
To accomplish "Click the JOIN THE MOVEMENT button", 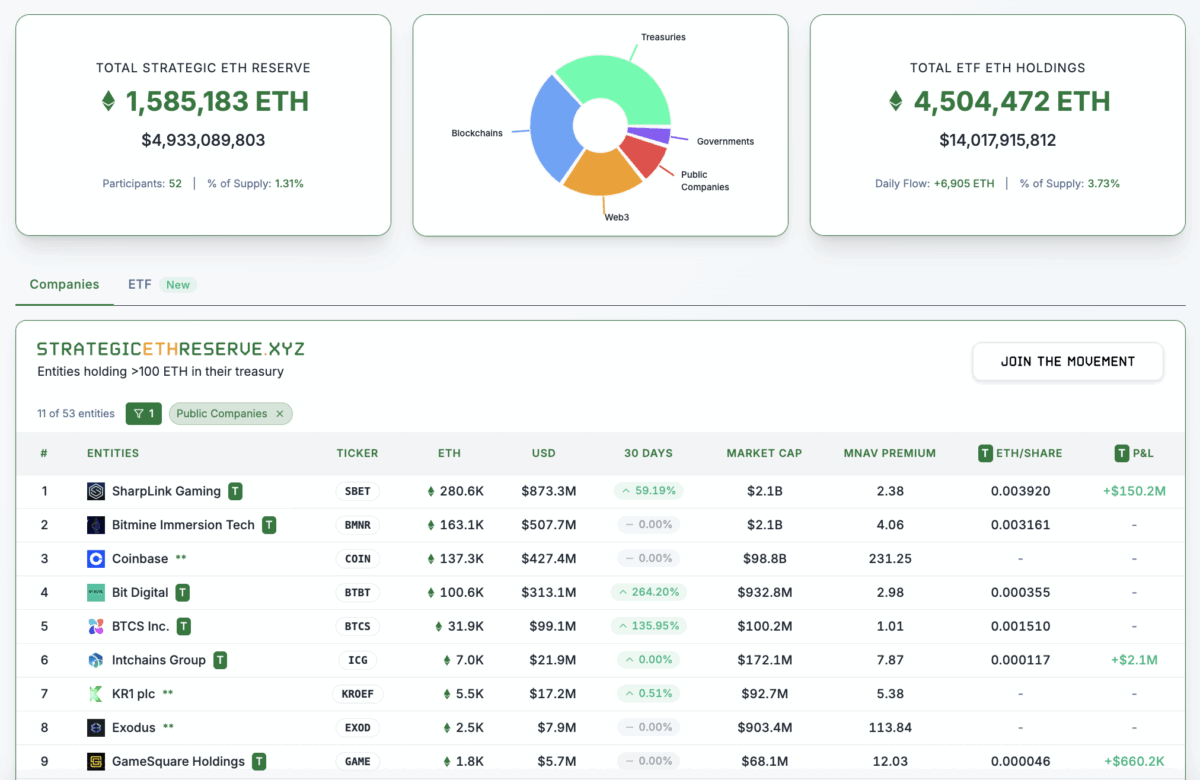I will point(1068,361).
